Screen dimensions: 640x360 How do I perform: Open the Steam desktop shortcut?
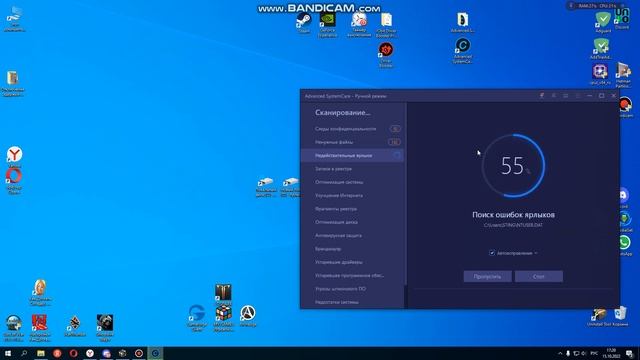[x=303, y=21]
